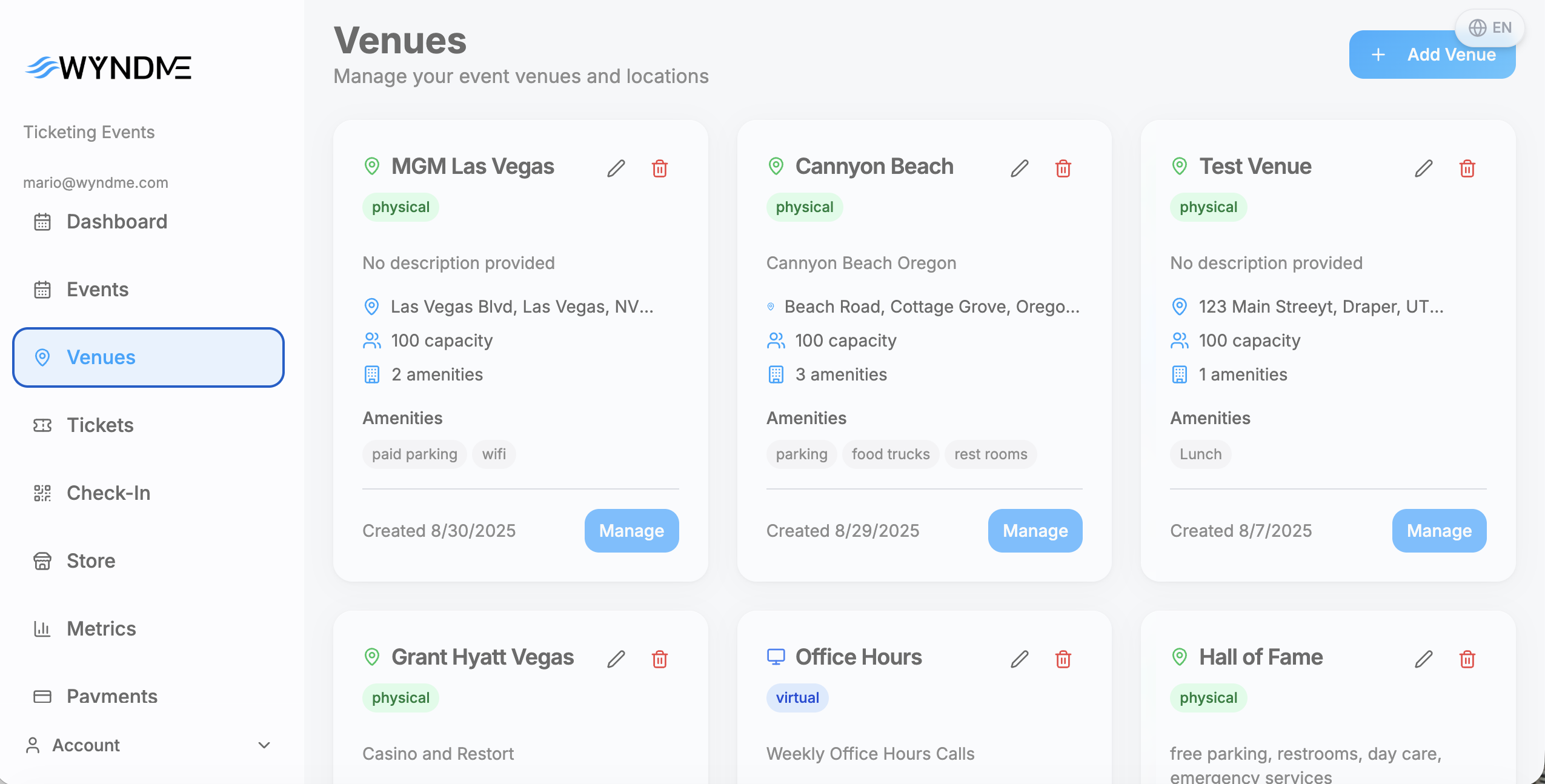Screen dimensions: 1545x784
Task: Click the Created 8/30/2025 date
Action: [439, 531]
